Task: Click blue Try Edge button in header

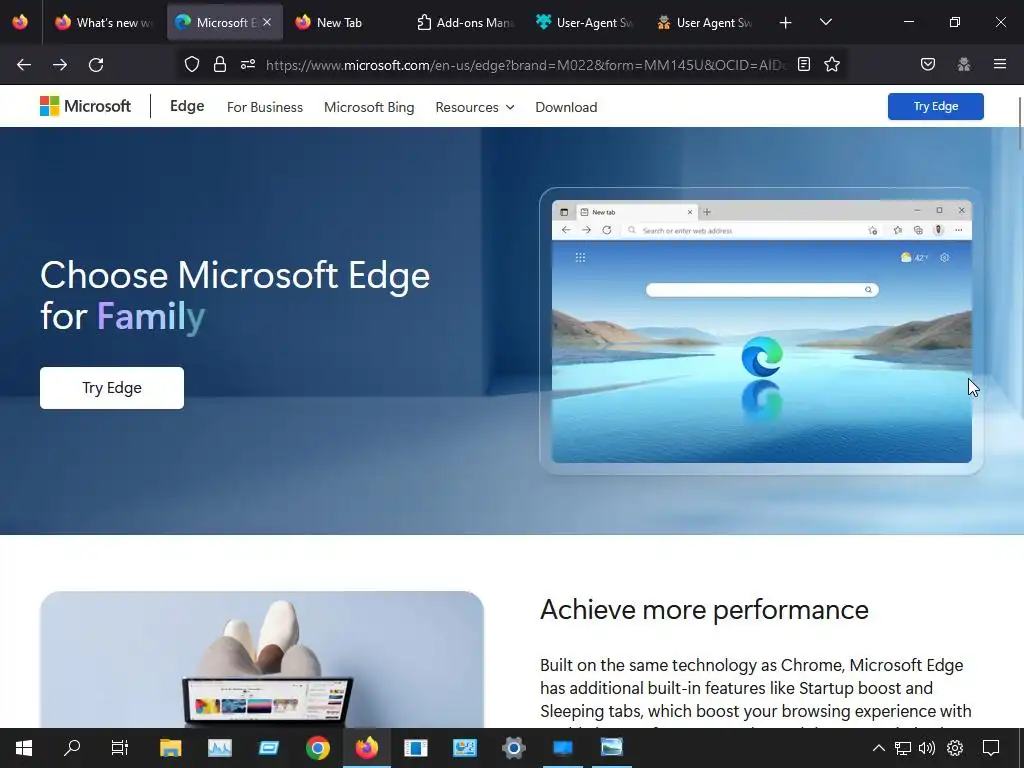Action: click(x=935, y=106)
